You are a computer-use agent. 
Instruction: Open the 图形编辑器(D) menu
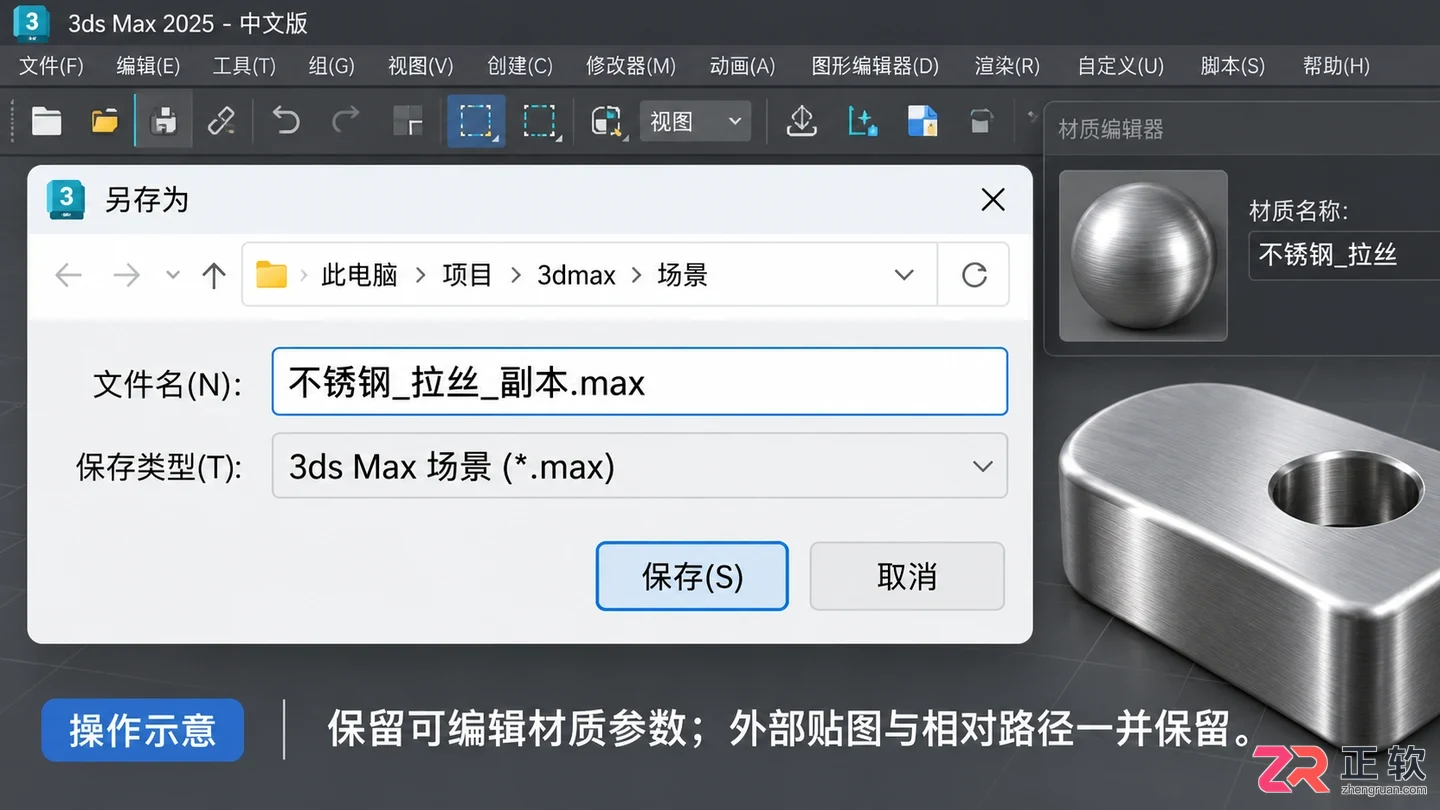(x=875, y=66)
